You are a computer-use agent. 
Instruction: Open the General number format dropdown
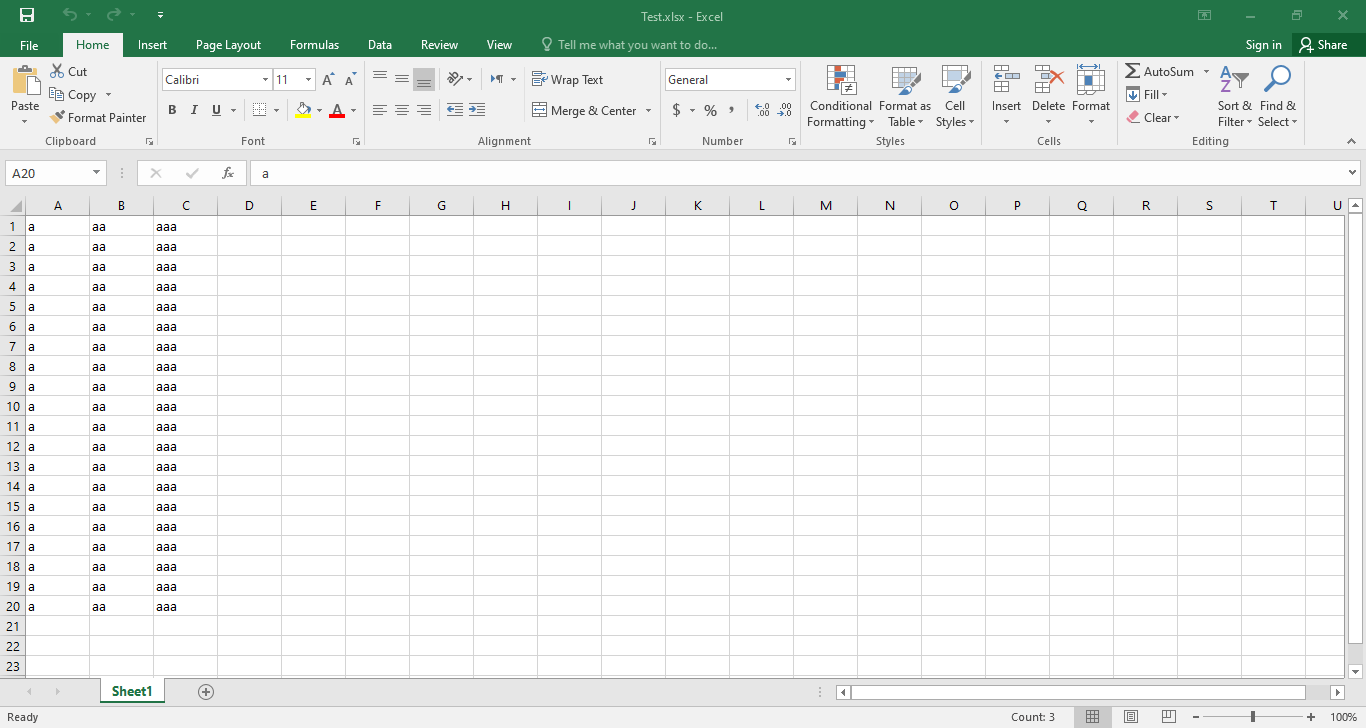(788, 80)
